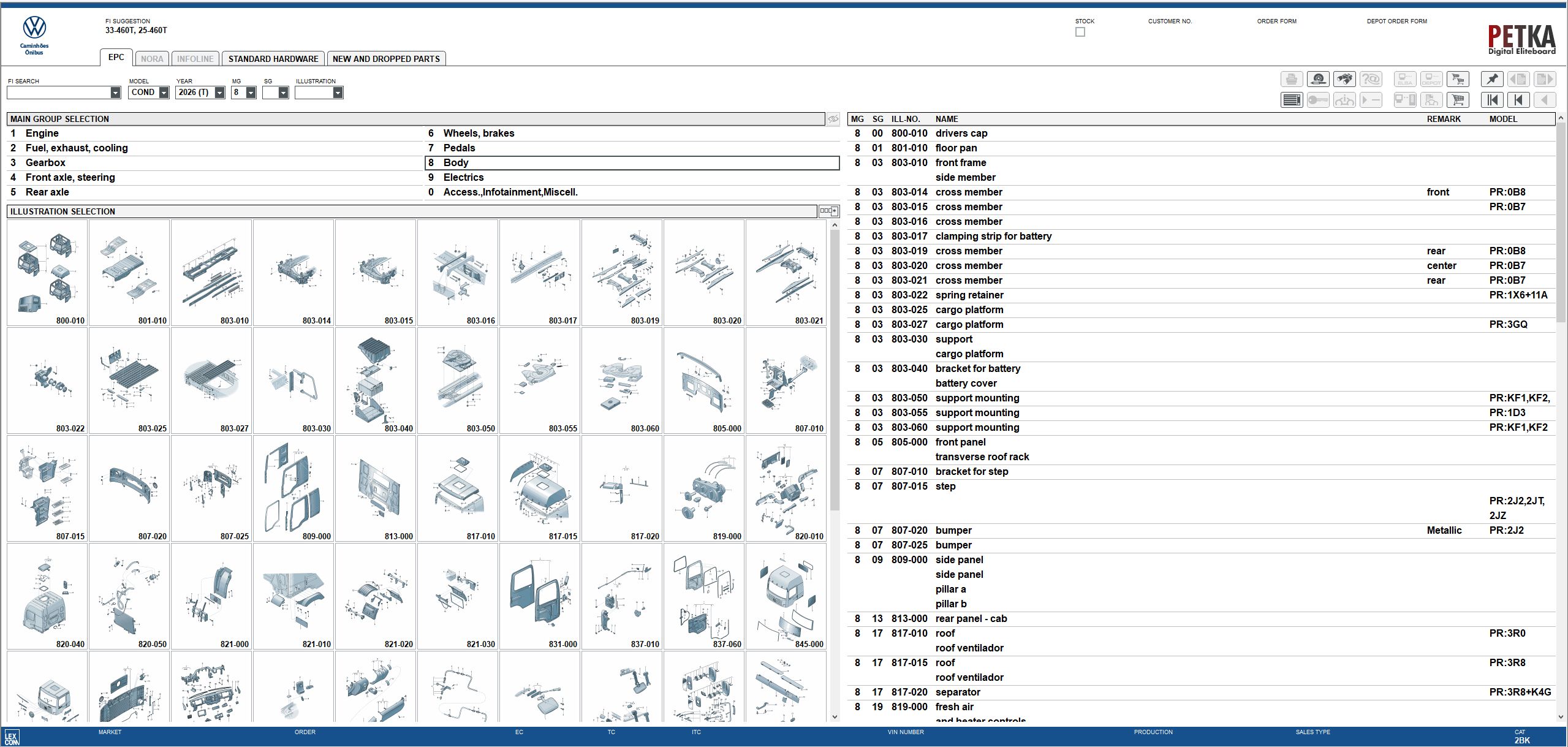Toggle the eye icon to hide main group selection
Viewport: 1568px width, 747px height.
tap(833, 118)
